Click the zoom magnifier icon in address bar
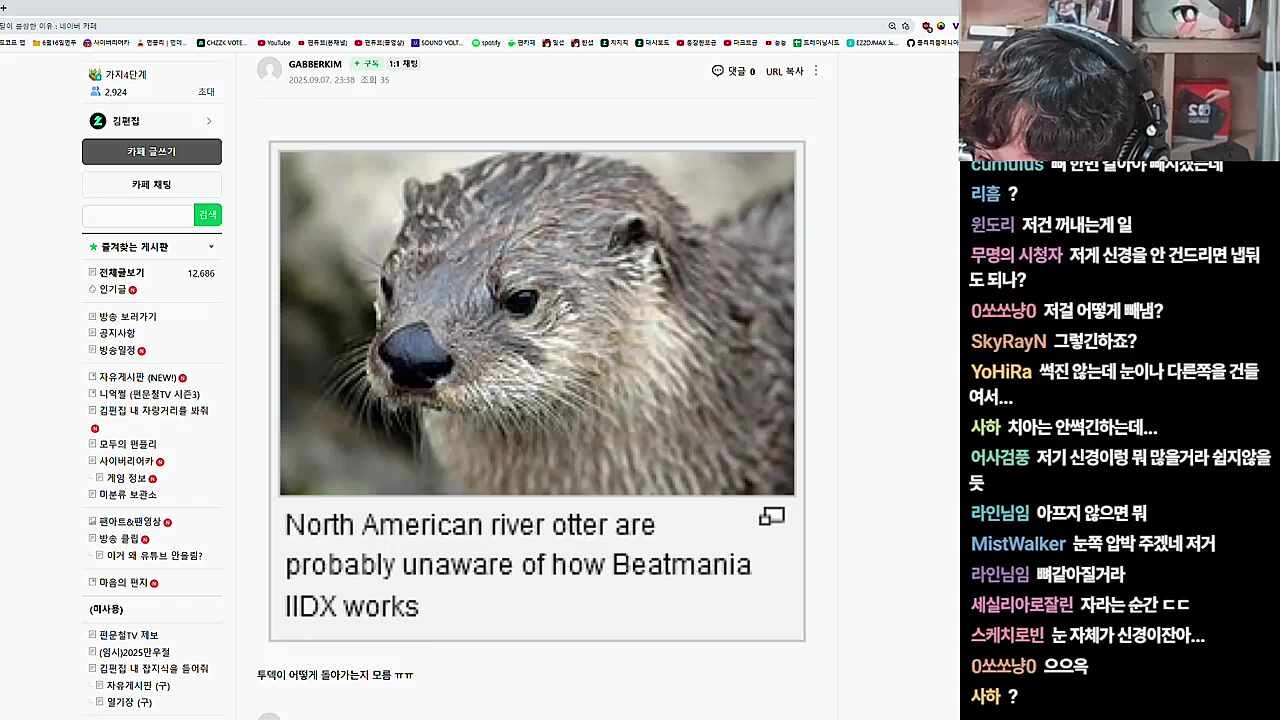The width and height of the screenshot is (1280, 720). (892, 26)
